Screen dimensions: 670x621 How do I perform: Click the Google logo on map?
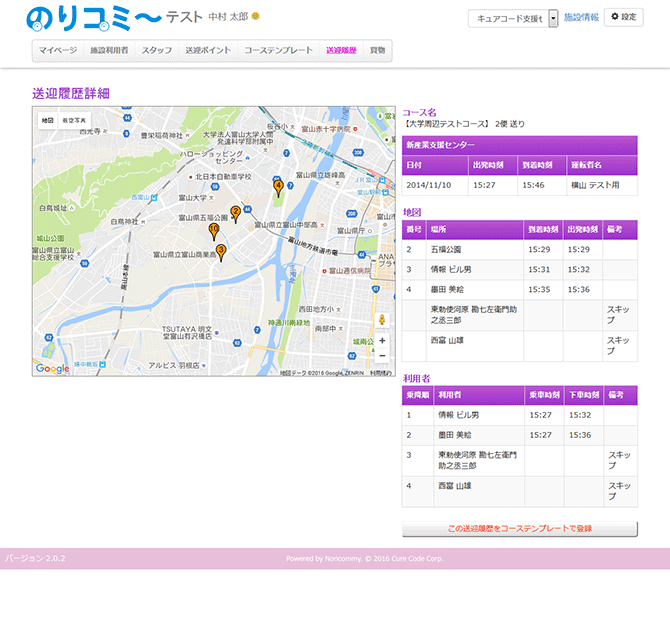pyautogui.click(x=52, y=368)
